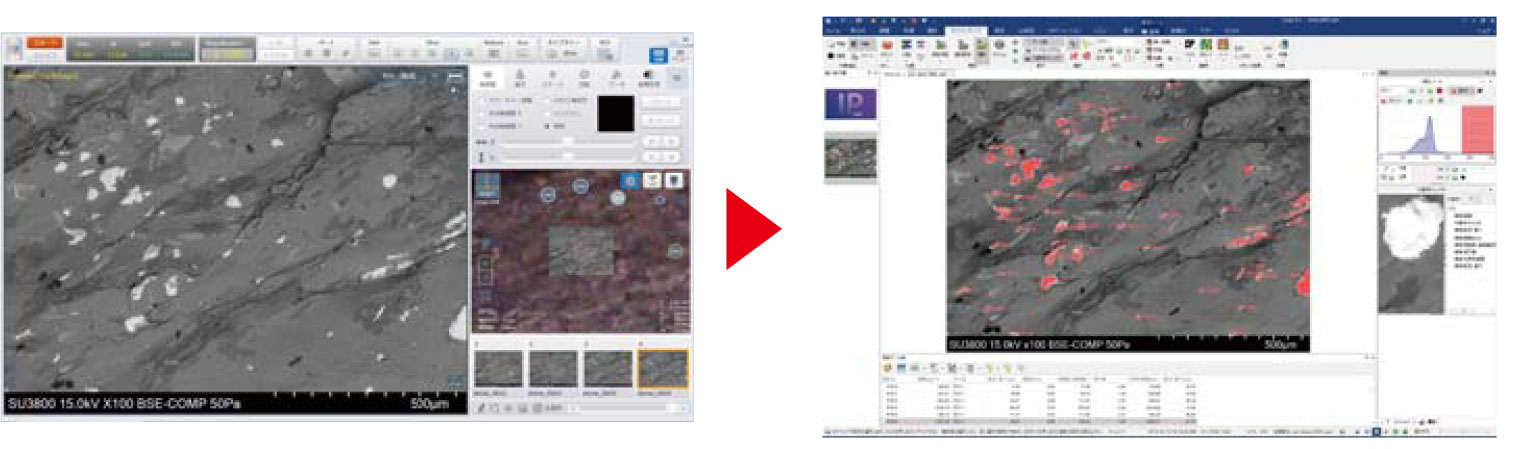Click the pencil icon below thumbnails
1518x449 pixels.
click(481, 408)
